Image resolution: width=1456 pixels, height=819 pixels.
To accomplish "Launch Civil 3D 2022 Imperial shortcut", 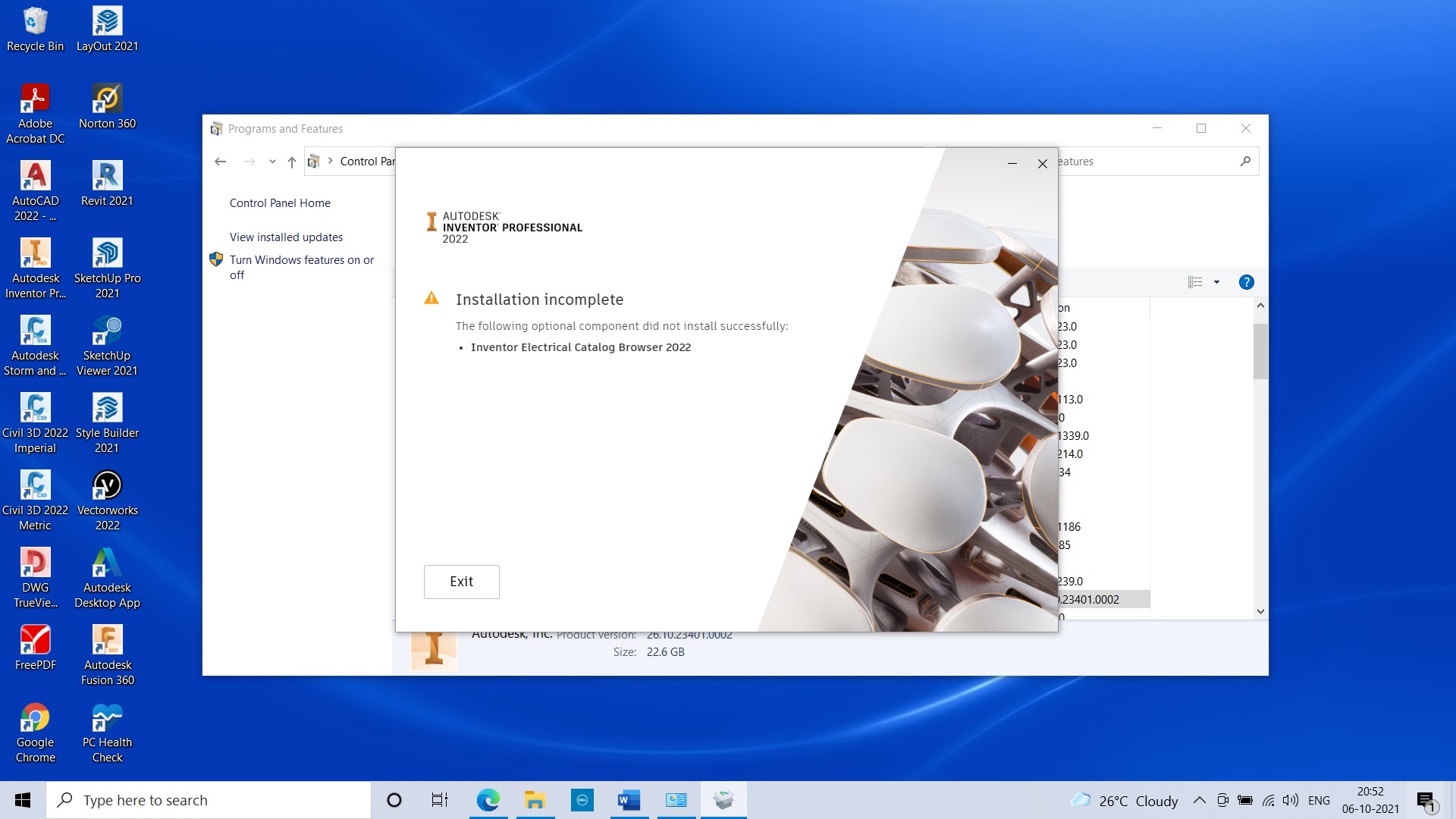I will click(x=35, y=424).
